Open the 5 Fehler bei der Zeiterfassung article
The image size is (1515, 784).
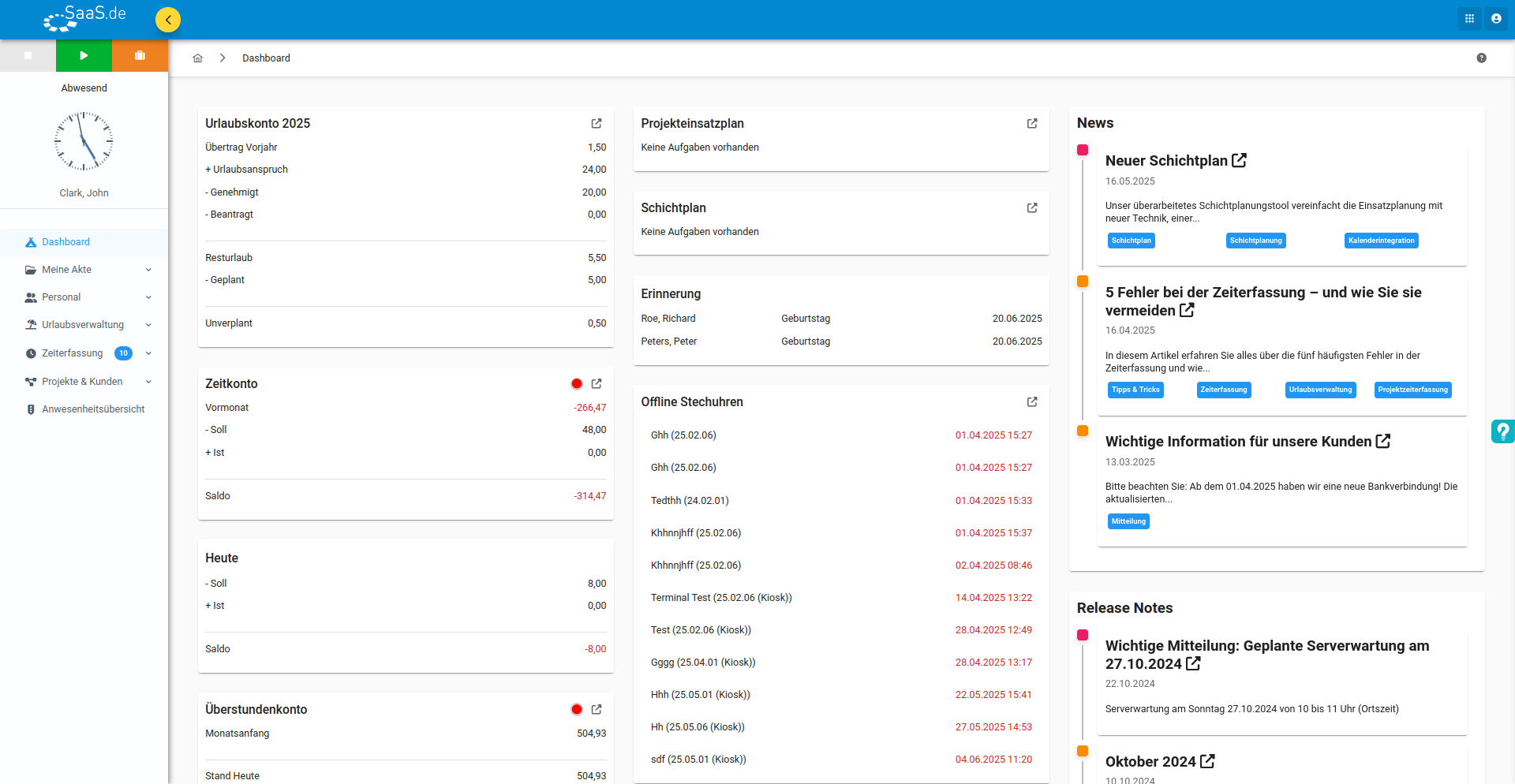(1263, 301)
